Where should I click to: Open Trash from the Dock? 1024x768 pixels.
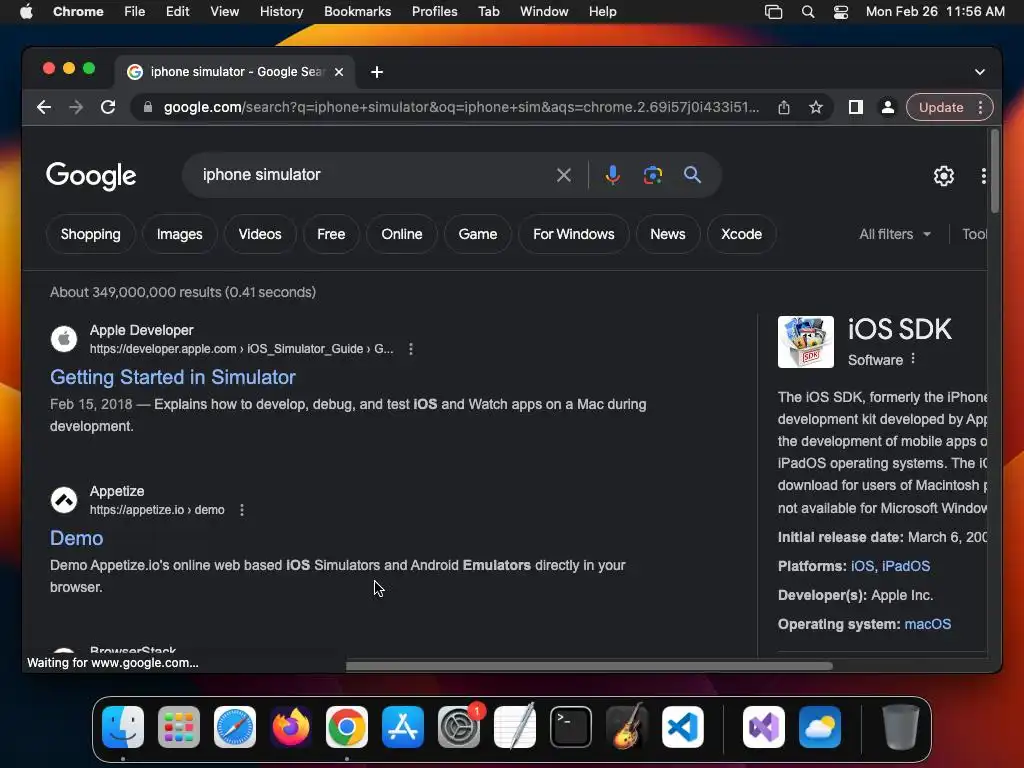[x=901, y=727]
